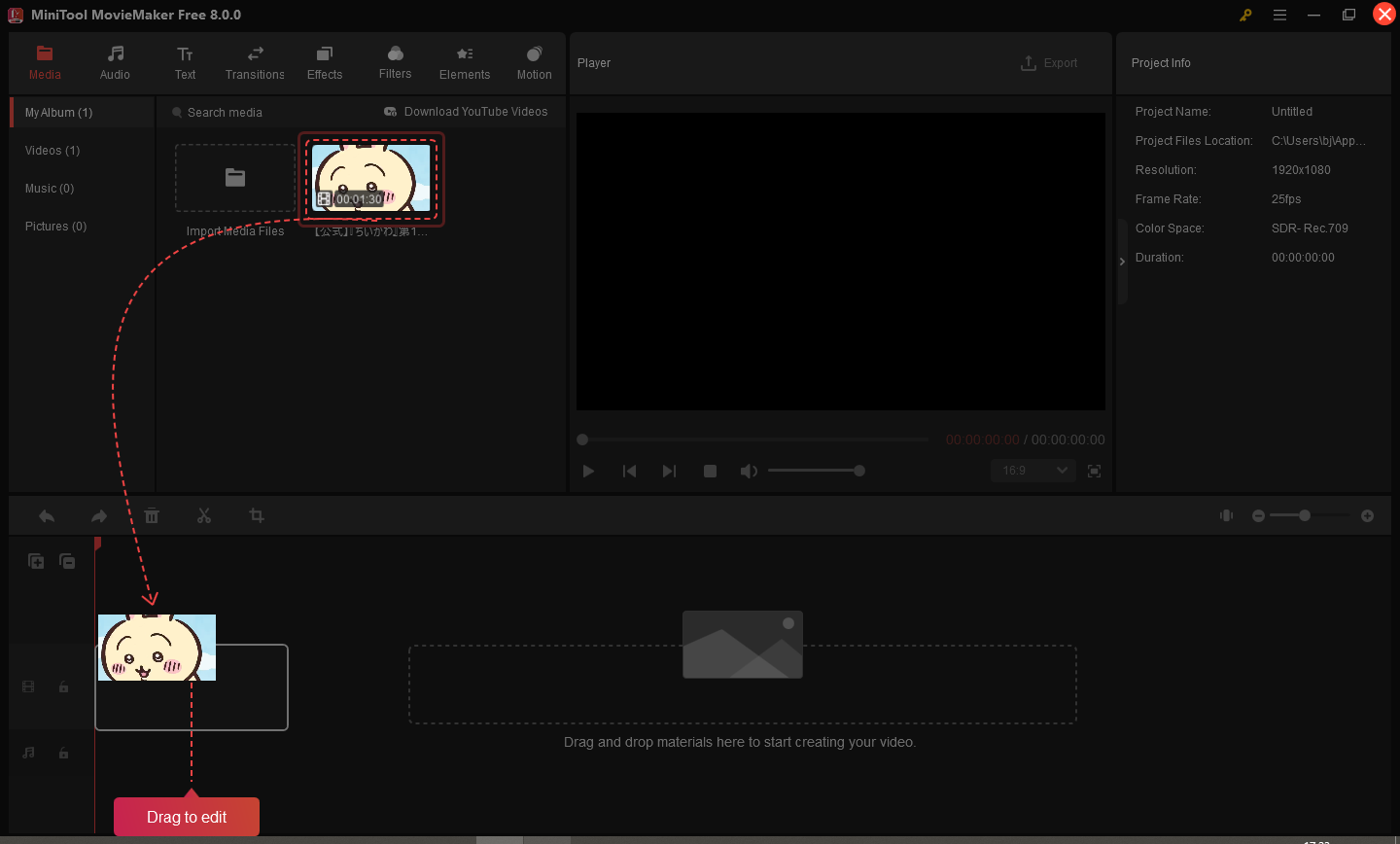Click the MovieMaker app logo icon

click(x=16, y=15)
